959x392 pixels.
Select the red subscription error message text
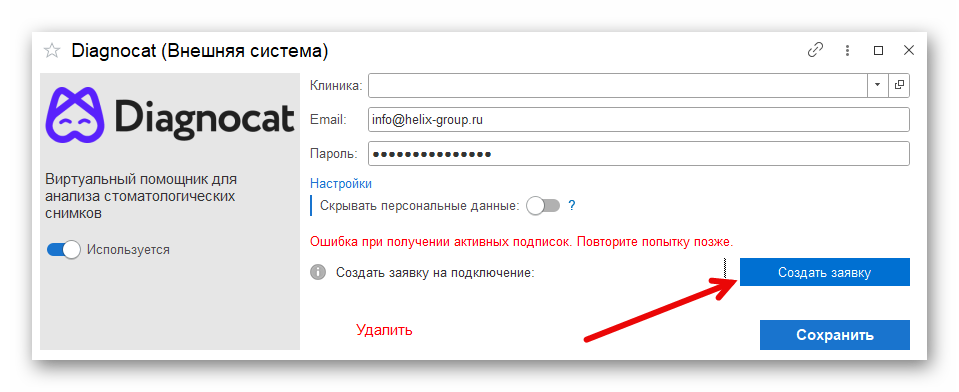[x=522, y=242]
